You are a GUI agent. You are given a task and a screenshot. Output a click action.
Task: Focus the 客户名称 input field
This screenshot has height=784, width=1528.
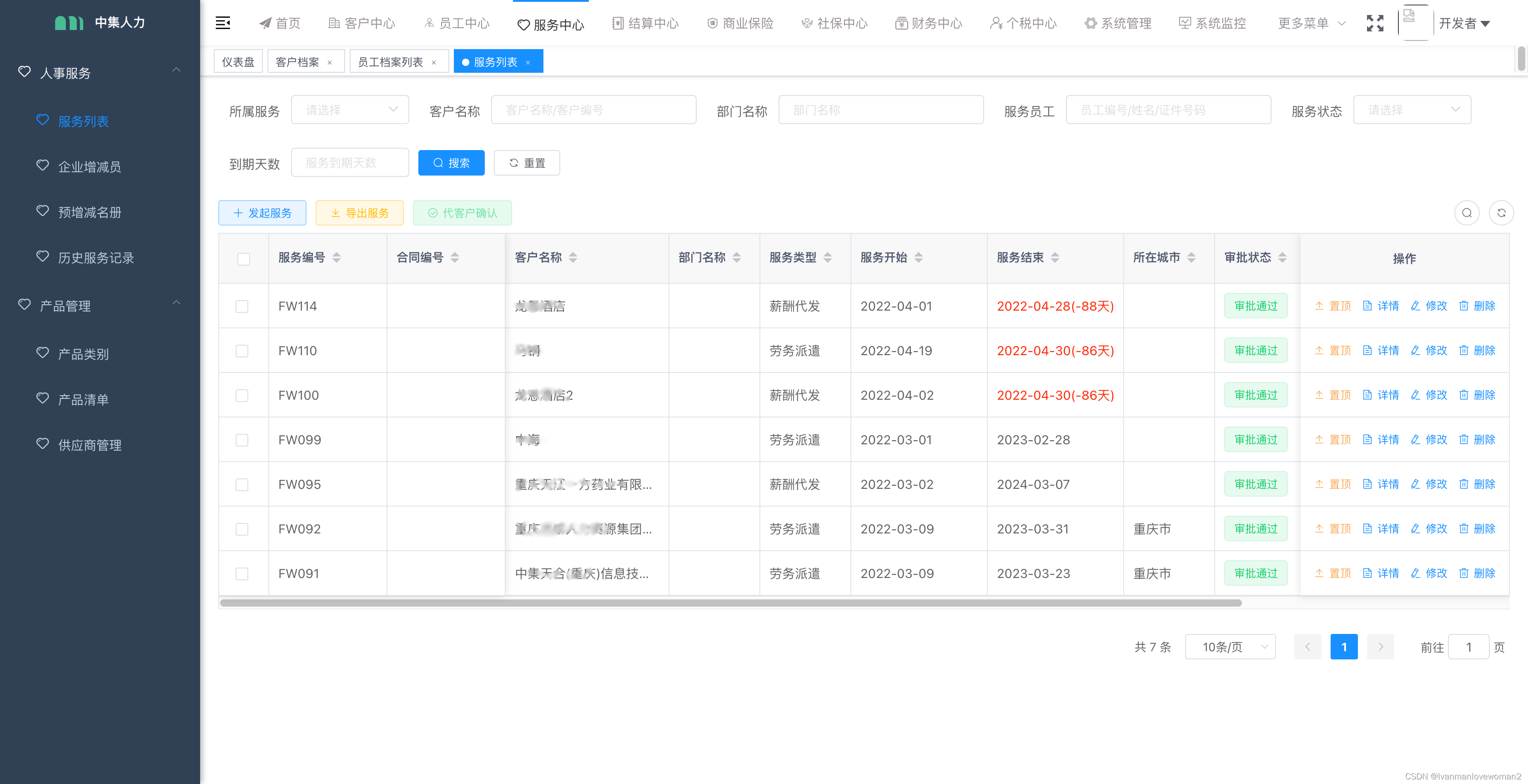(594, 110)
